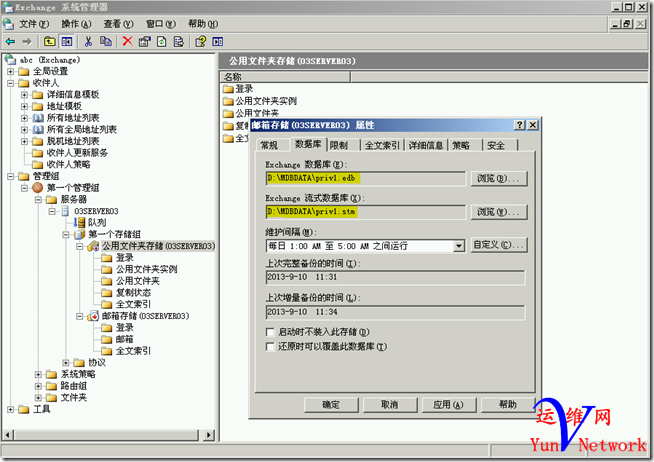The image size is (654, 462).
Task: Open the 操作(A) menu
Action: click(x=76, y=24)
